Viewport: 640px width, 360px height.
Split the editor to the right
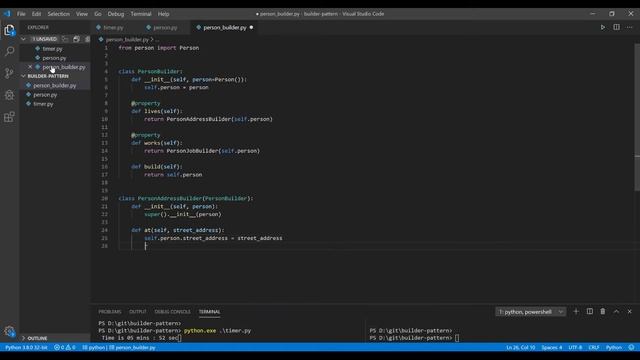616,27
